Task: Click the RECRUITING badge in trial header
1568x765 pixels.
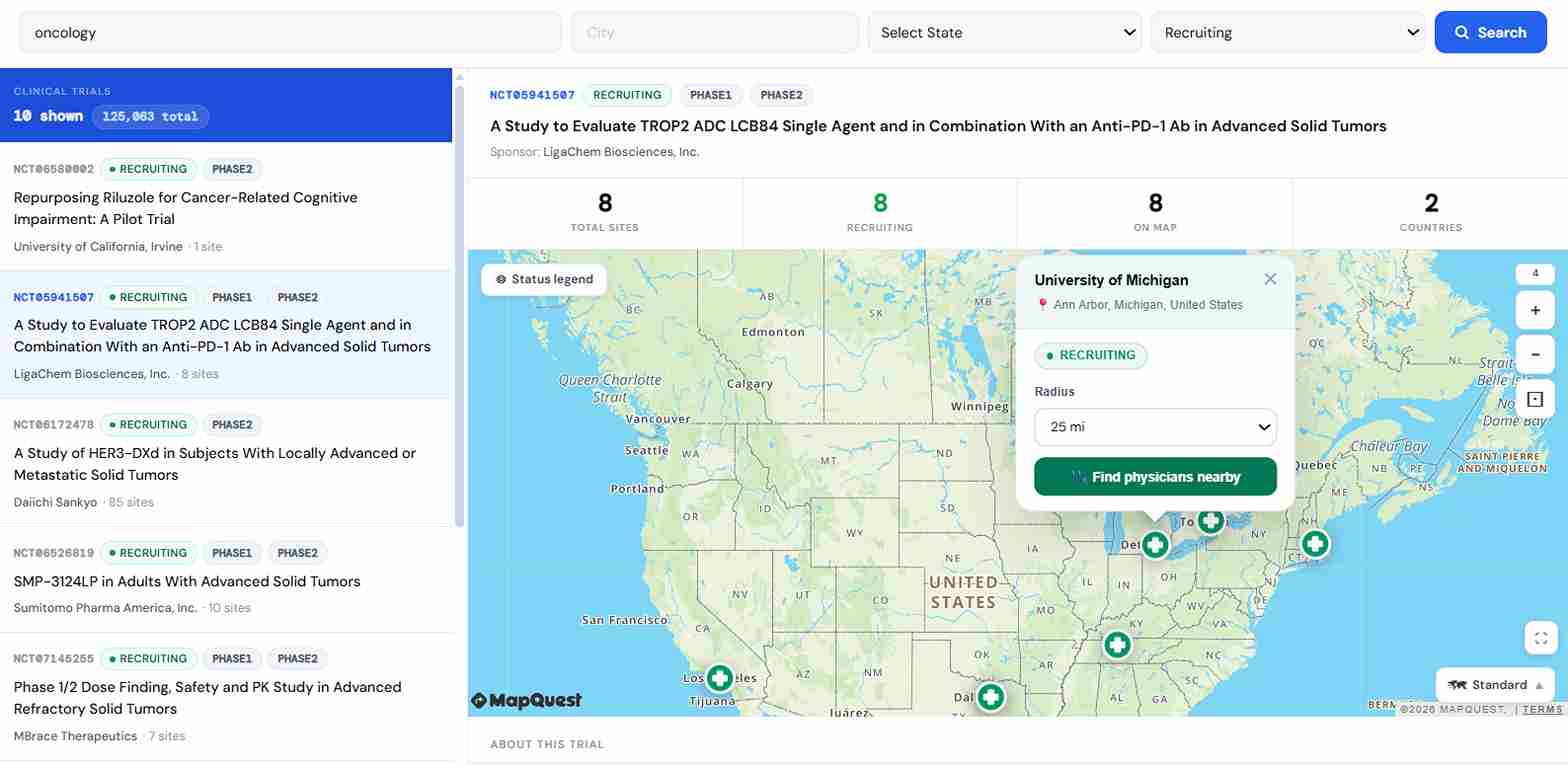Action: pyautogui.click(x=627, y=95)
